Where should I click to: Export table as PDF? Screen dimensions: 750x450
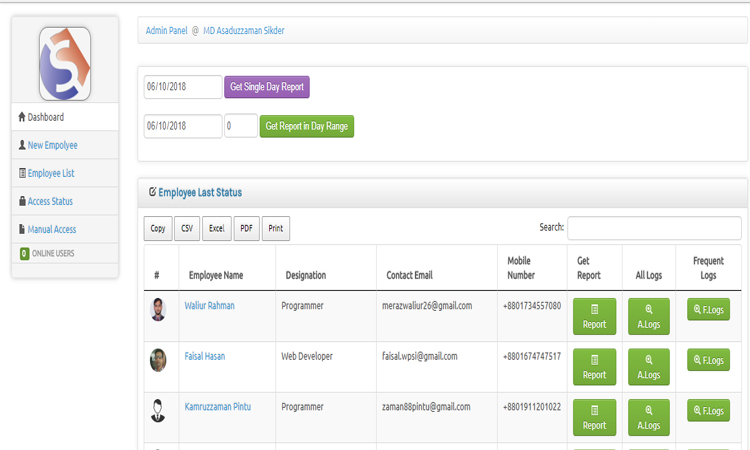[246, 229]
